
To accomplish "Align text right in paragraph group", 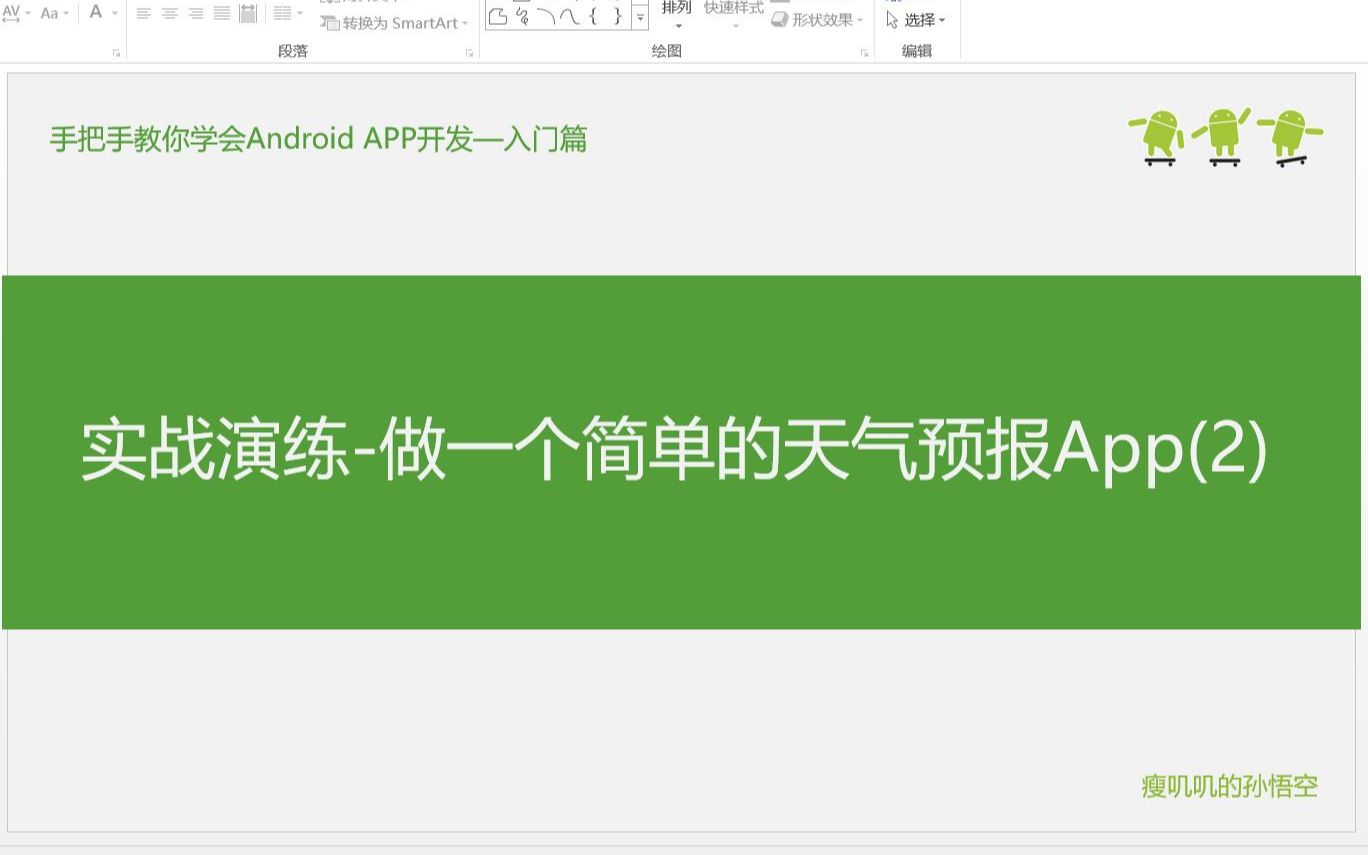I will pos(196,13).
